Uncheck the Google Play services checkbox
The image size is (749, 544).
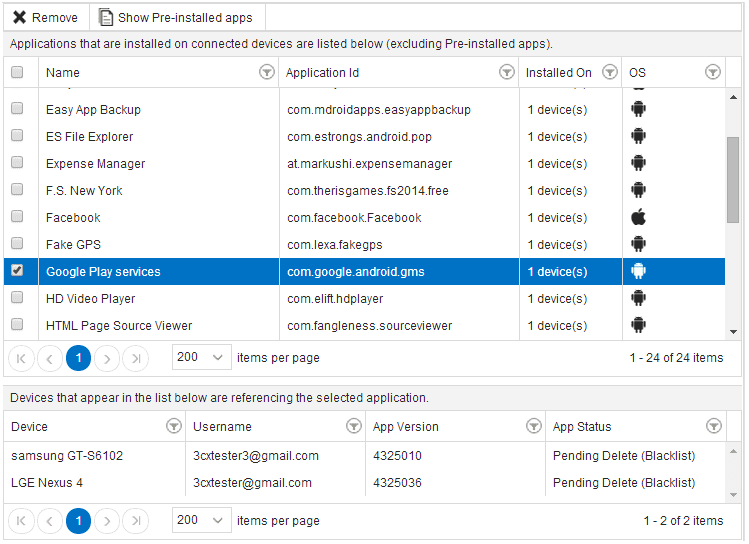[x=17, y=270]
